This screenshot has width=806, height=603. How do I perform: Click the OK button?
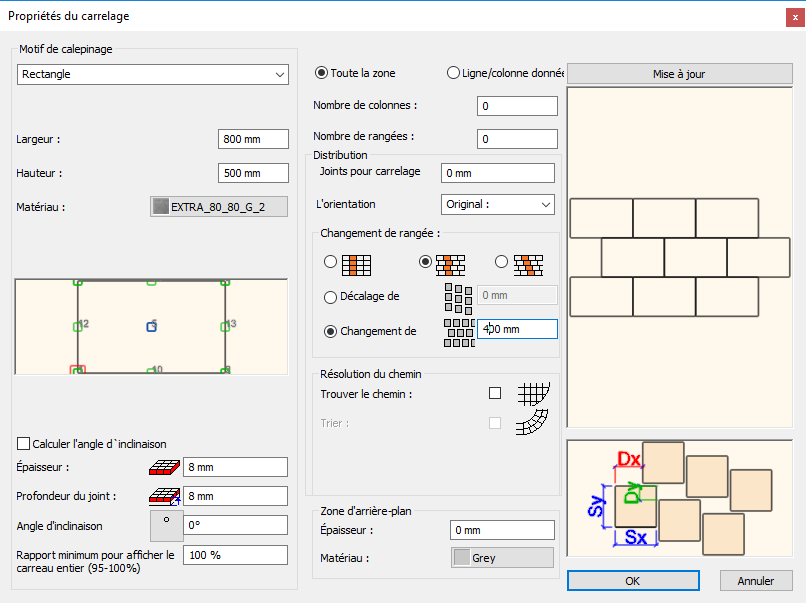(633, 581)
